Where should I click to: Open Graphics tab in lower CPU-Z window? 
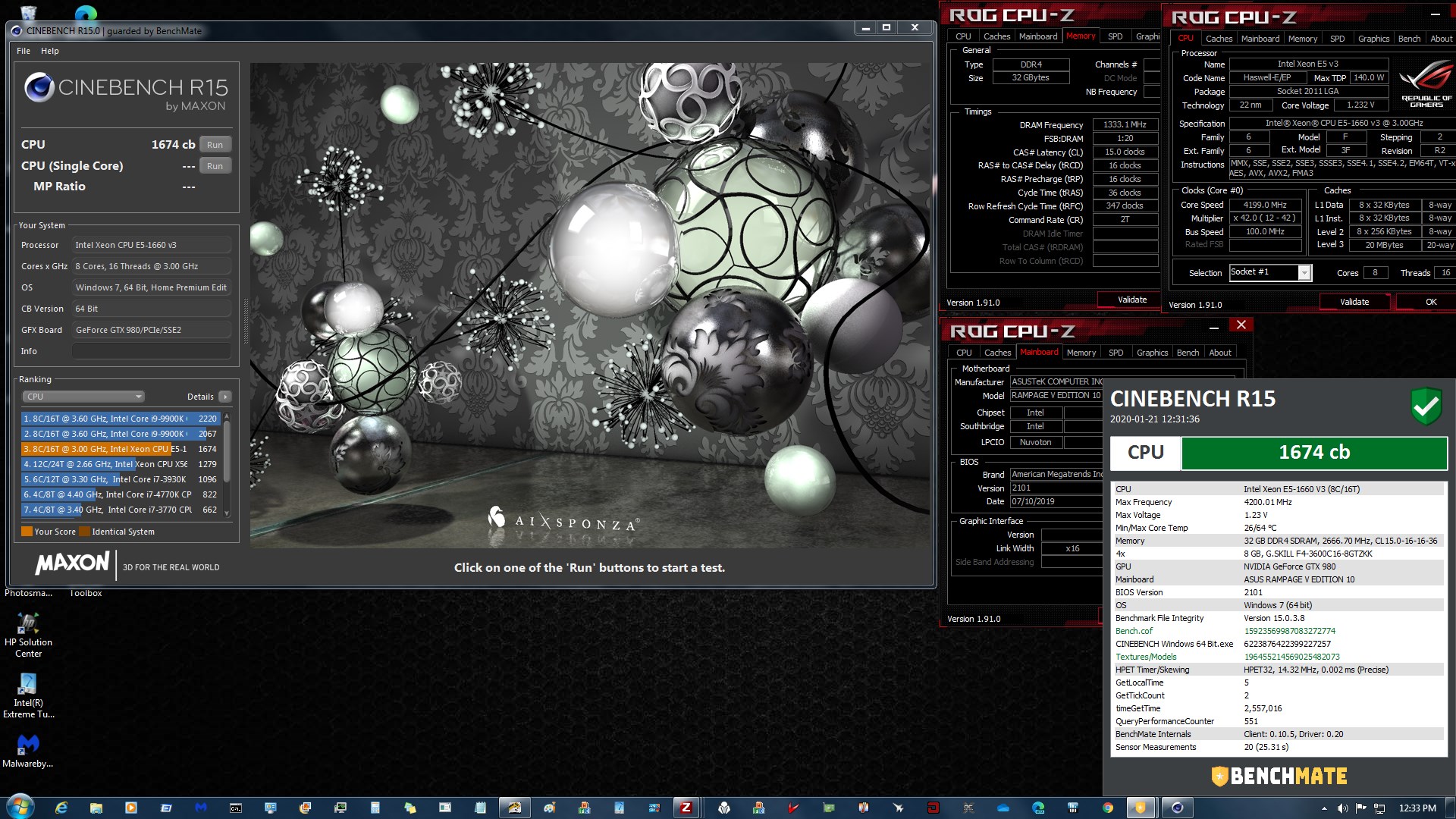pyautogui.click(x=1152, y=353)
